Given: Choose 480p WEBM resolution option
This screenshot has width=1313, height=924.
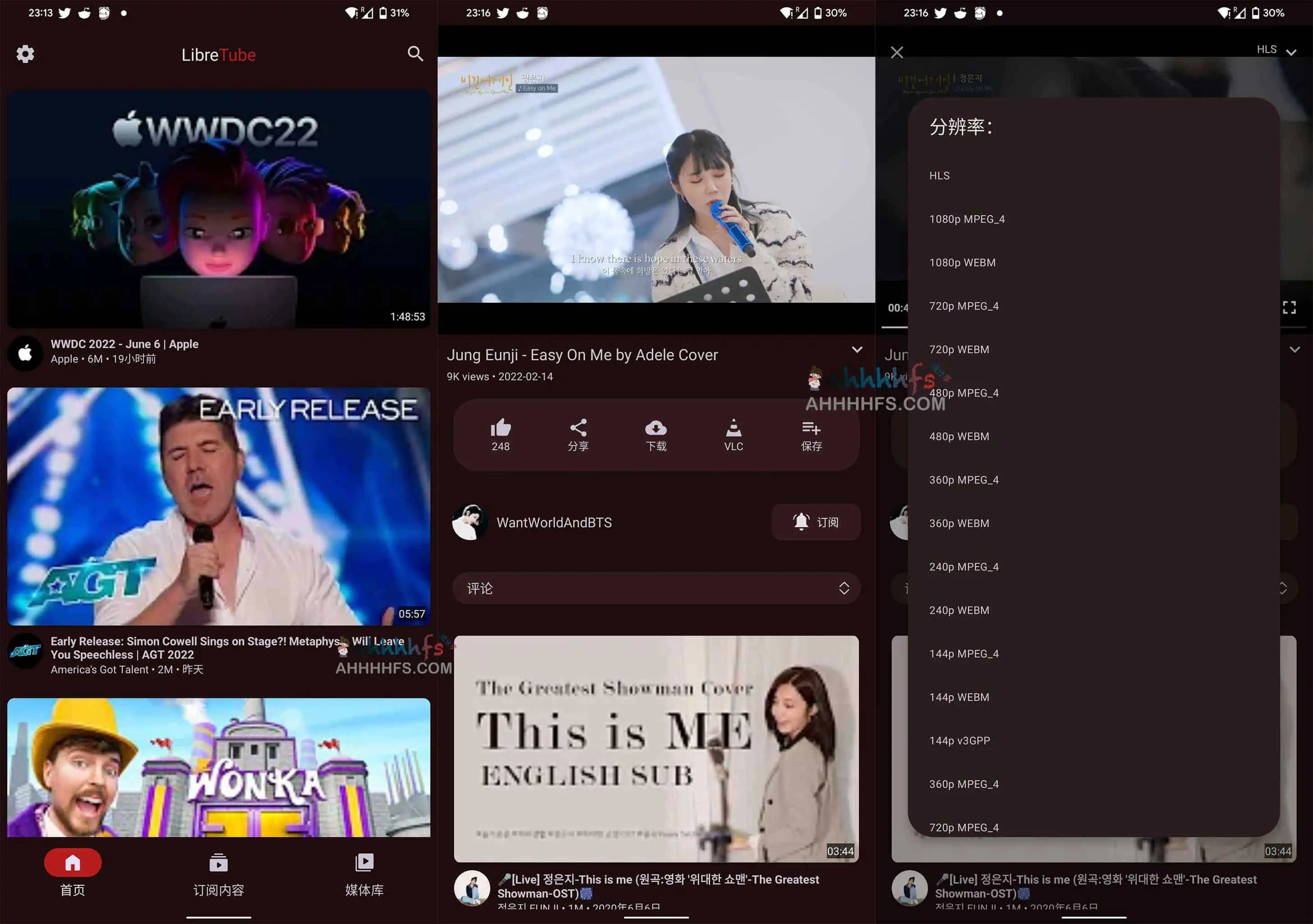Looking at the screenshot, I should [959, 436].
